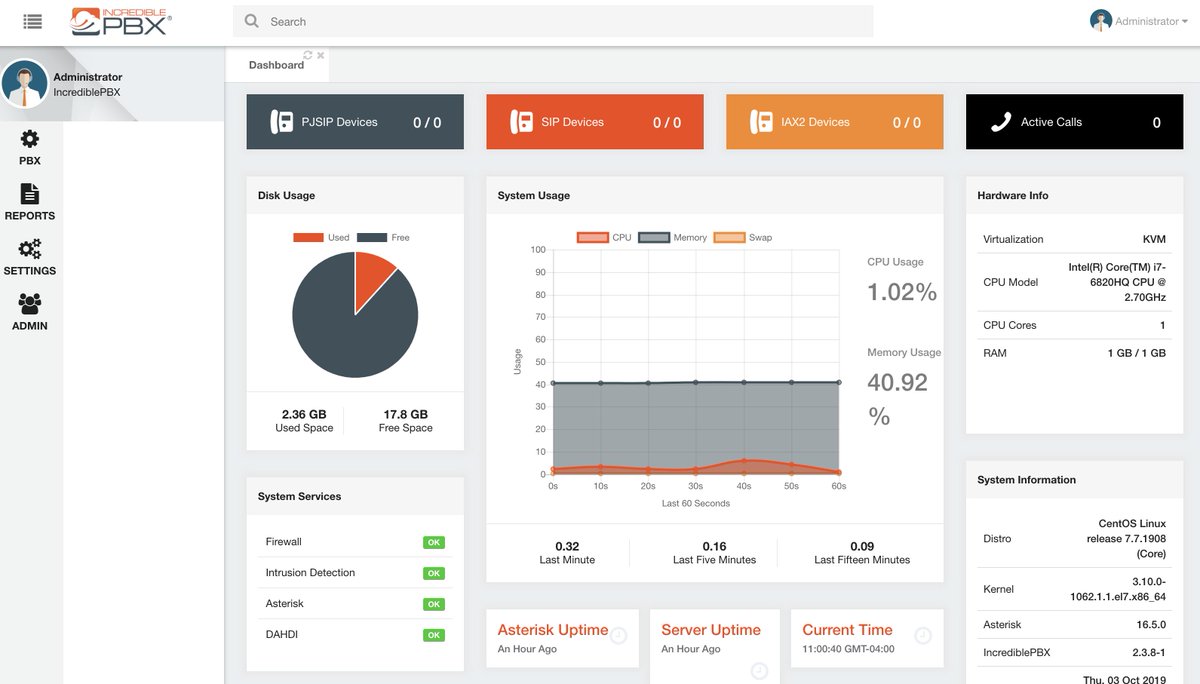Click the IncrediblePBX logo

121,21
